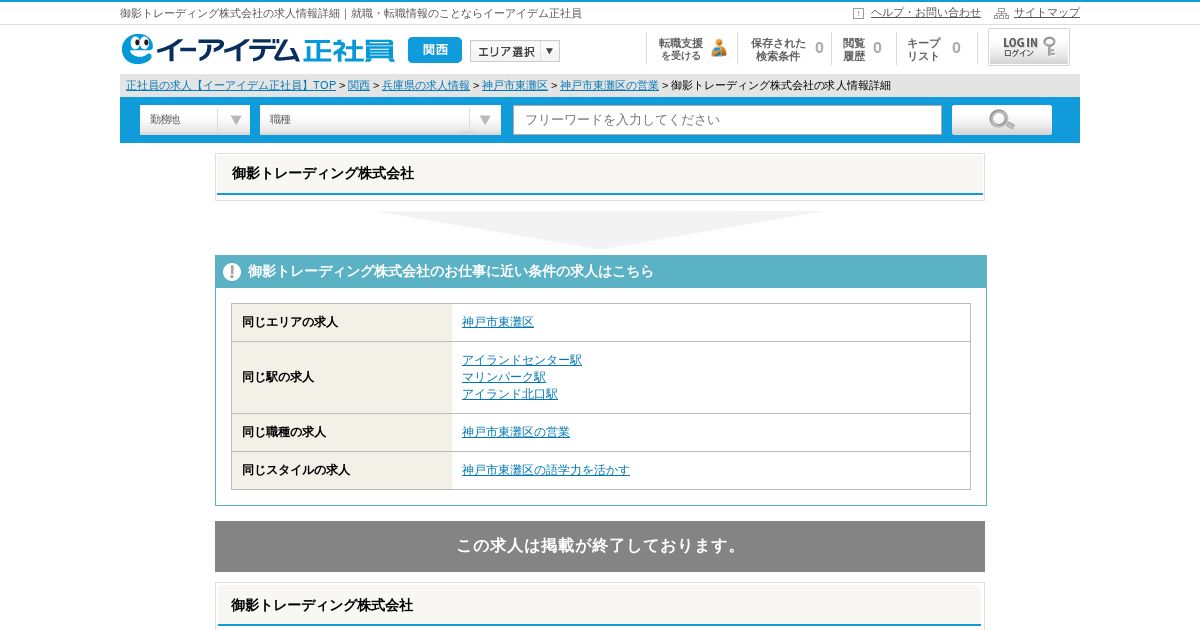
Task: Open the エリア選択 dropdown
Action: pyautogui.click(x=515, y=51)
